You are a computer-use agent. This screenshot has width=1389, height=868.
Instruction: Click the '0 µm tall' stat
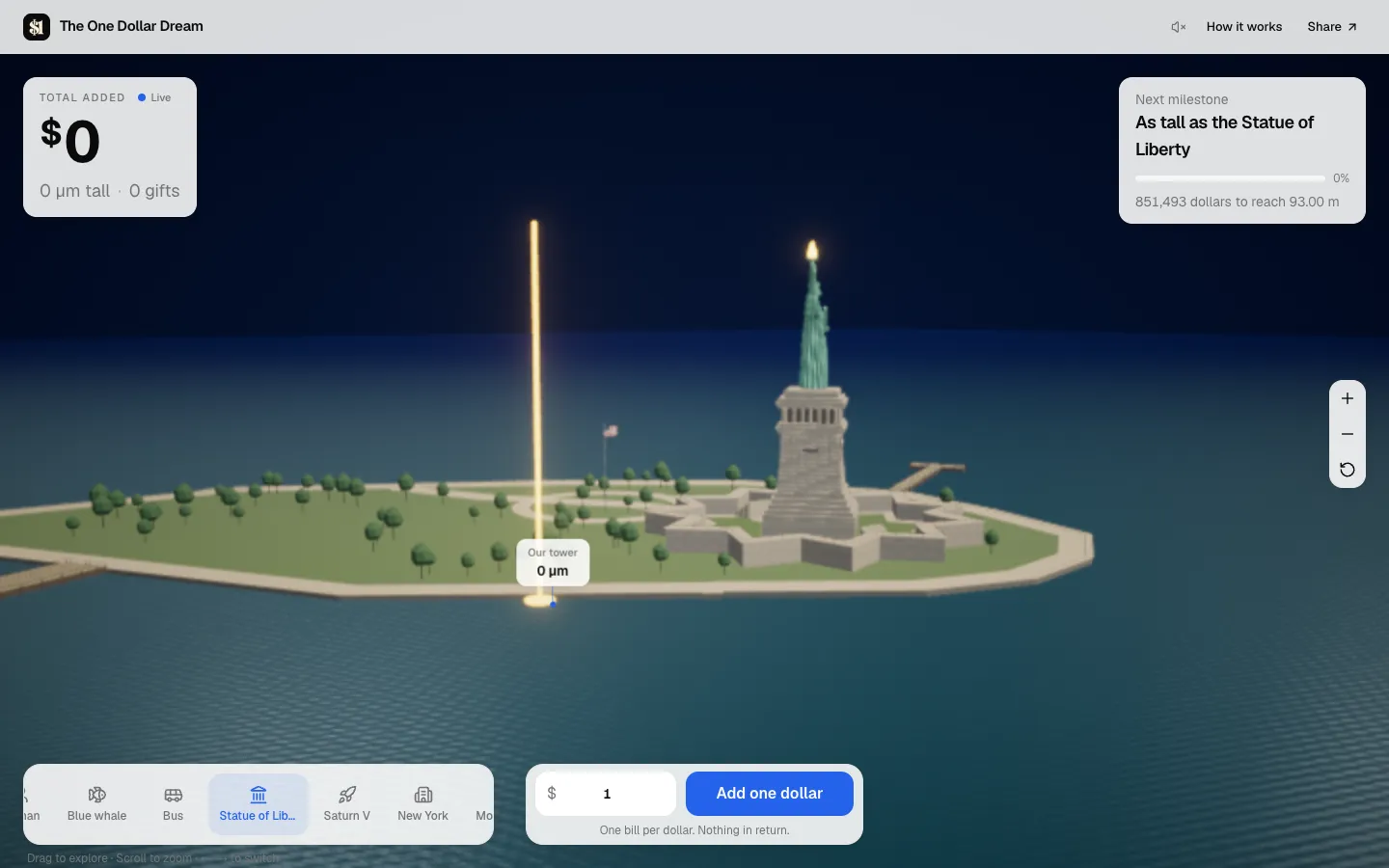pyautogui.click(x=75, y=191)
